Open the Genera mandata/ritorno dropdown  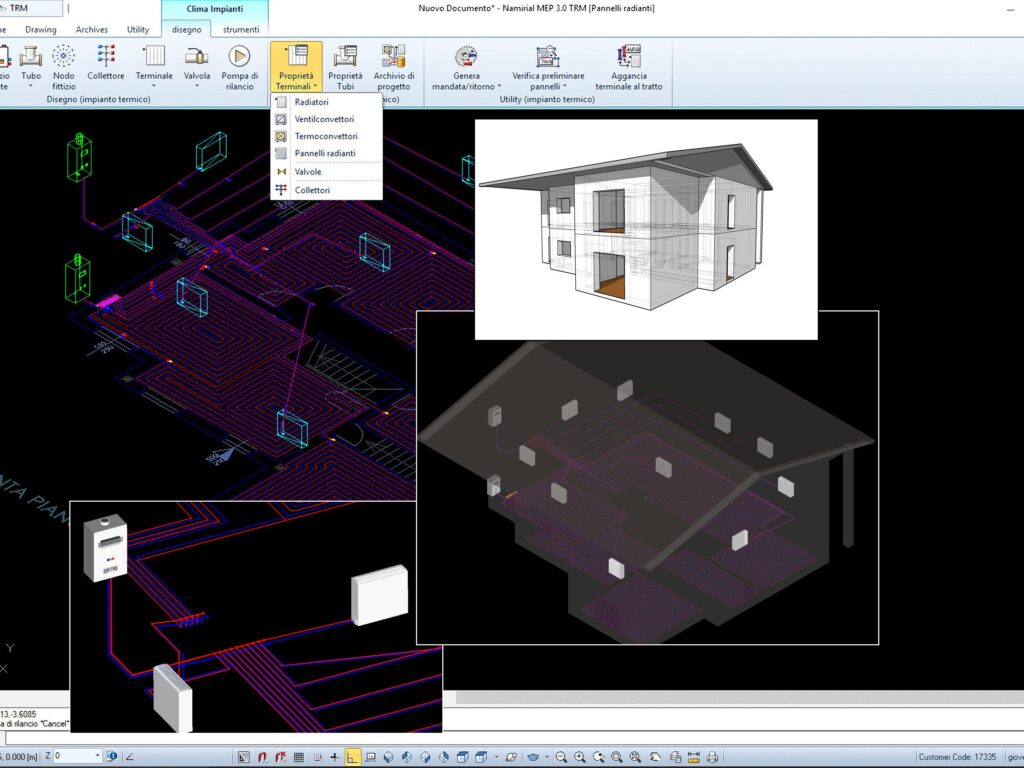(x=463, y=87)
